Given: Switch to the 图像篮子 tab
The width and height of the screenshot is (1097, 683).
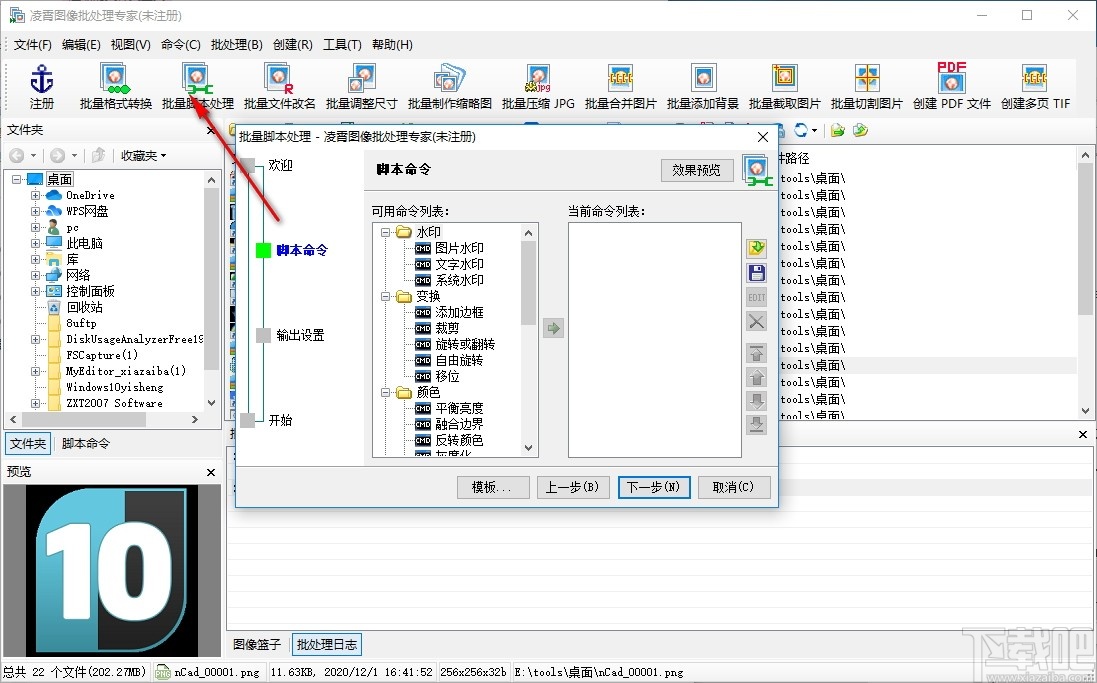Looking at the screenshot, I should [x=256, y=644].
